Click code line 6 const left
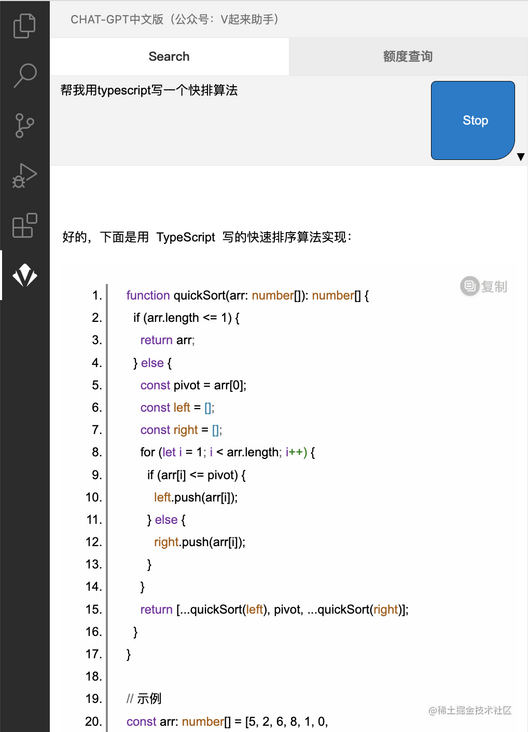The width and height of the screenshot is (528, 732). [177, 408]
